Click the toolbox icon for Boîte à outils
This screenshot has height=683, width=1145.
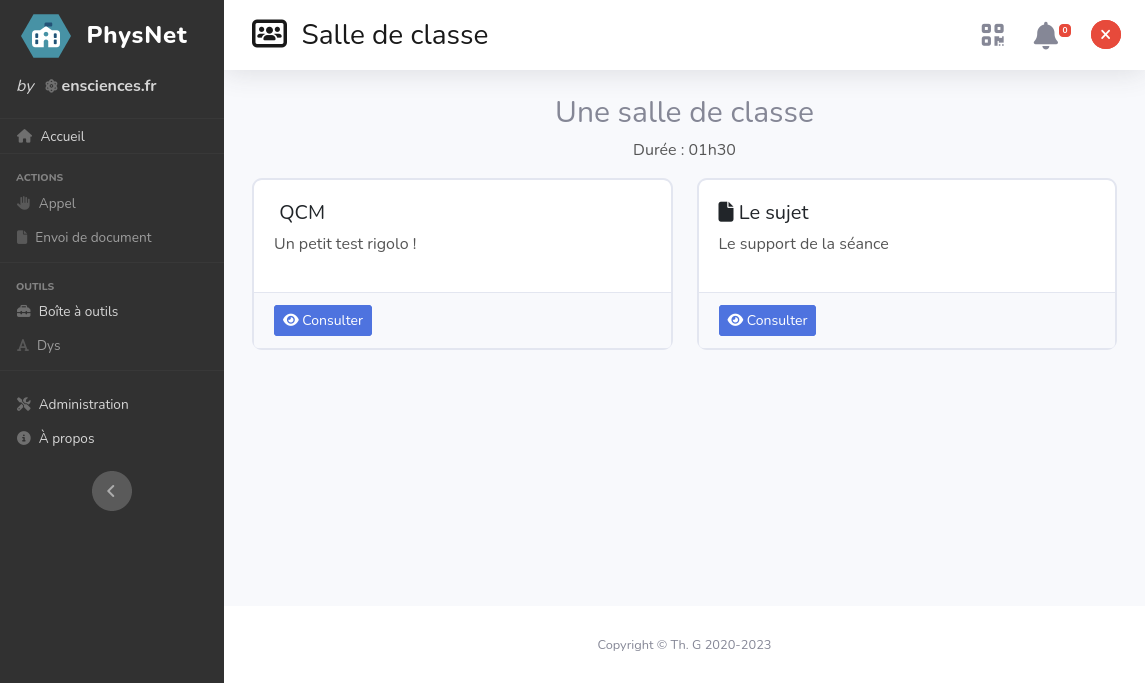click(x=25, y=311)
